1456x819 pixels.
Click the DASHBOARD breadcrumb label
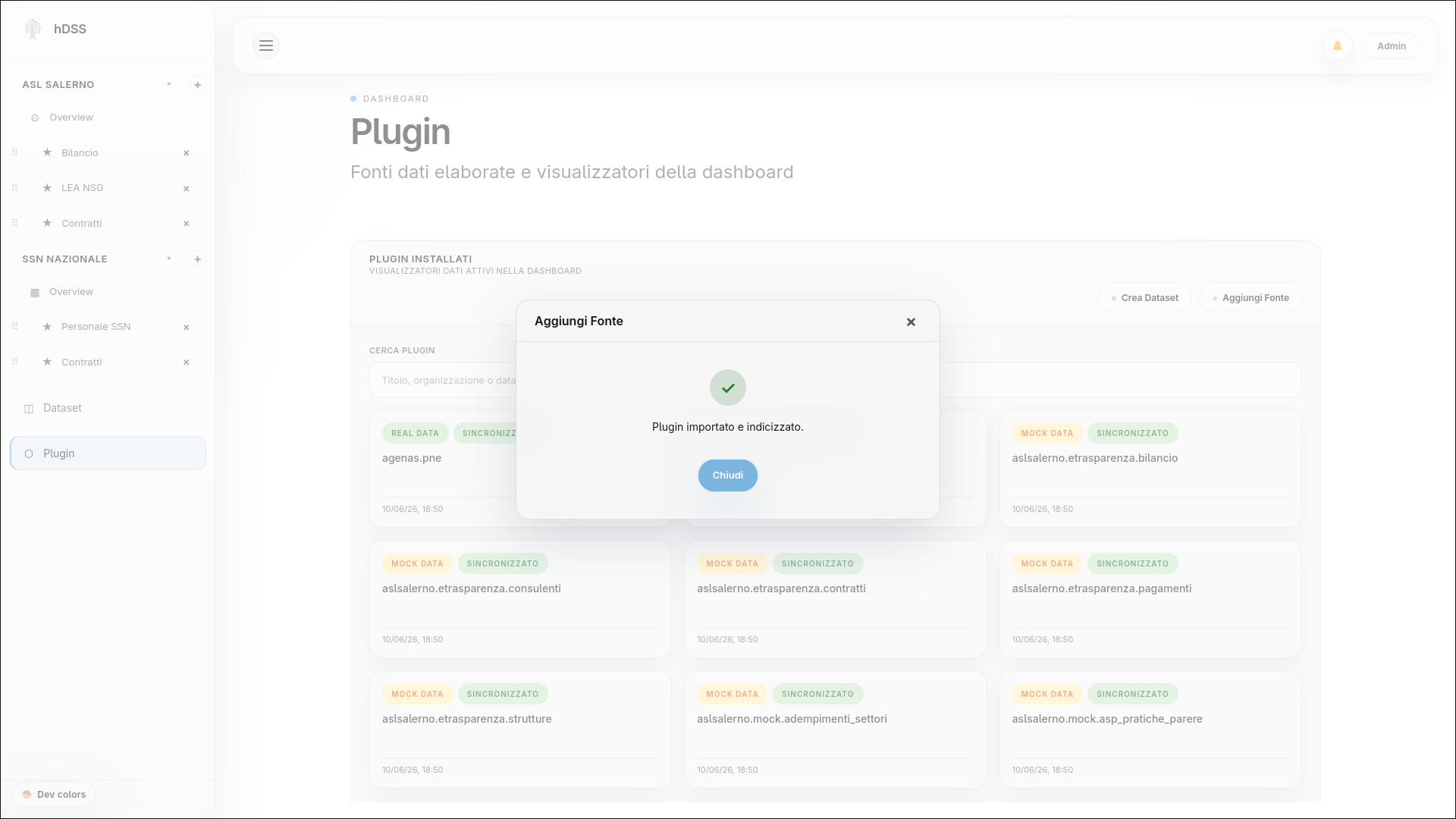tap(396, 99)
